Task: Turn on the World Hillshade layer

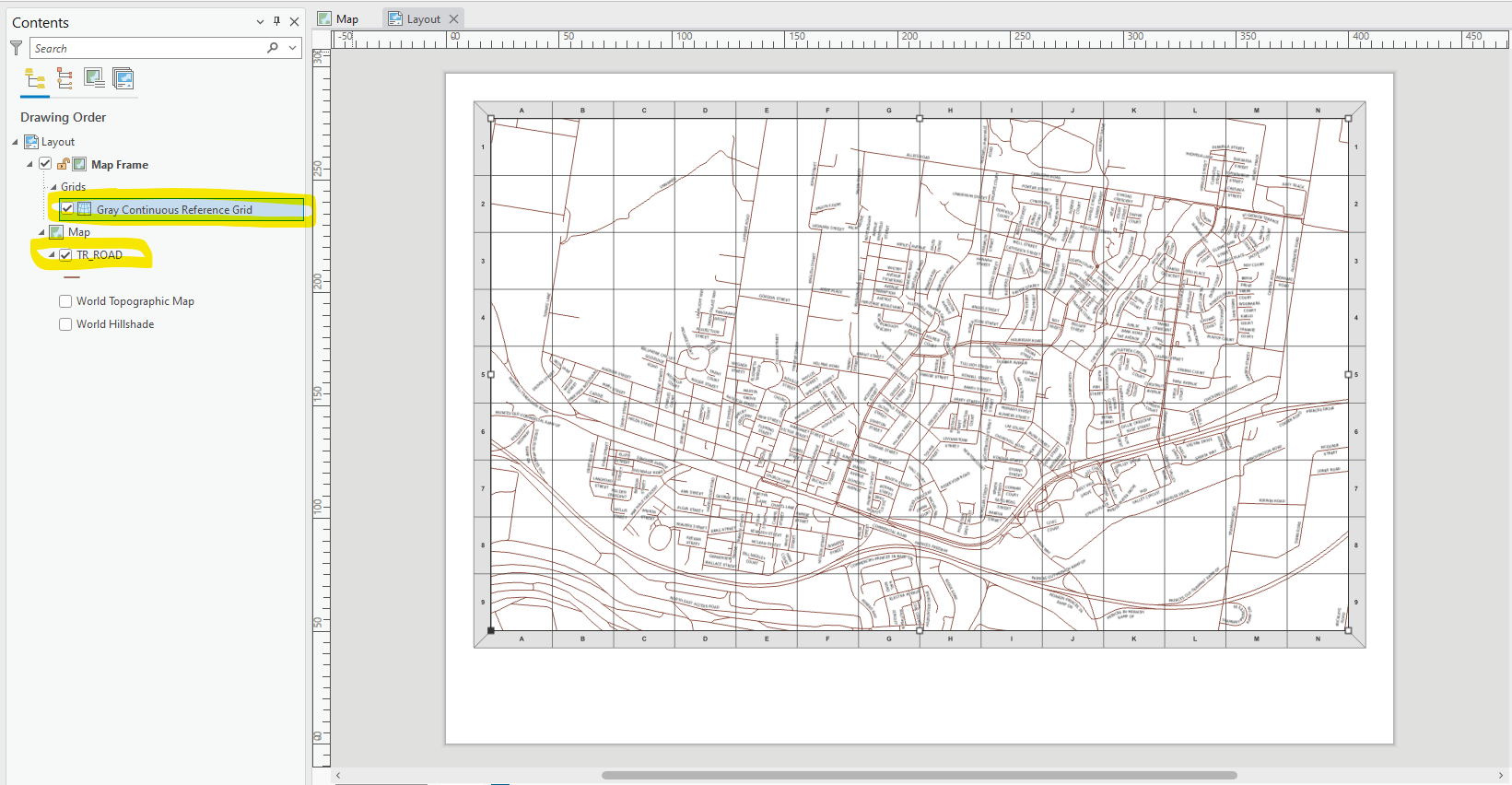Action: coord(65,324)
